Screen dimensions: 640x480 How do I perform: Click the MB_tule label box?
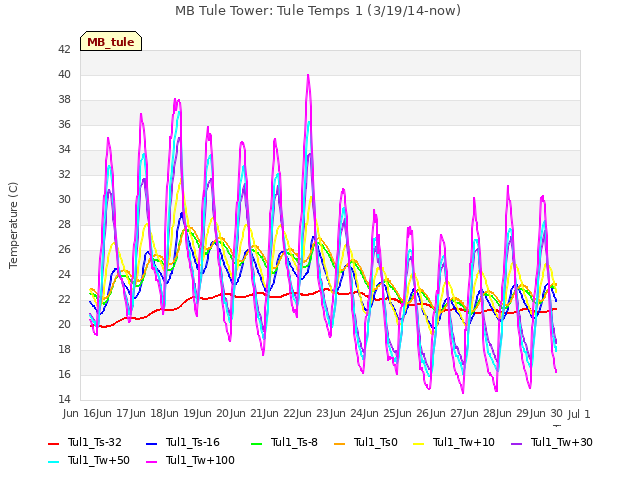(111, 41)
